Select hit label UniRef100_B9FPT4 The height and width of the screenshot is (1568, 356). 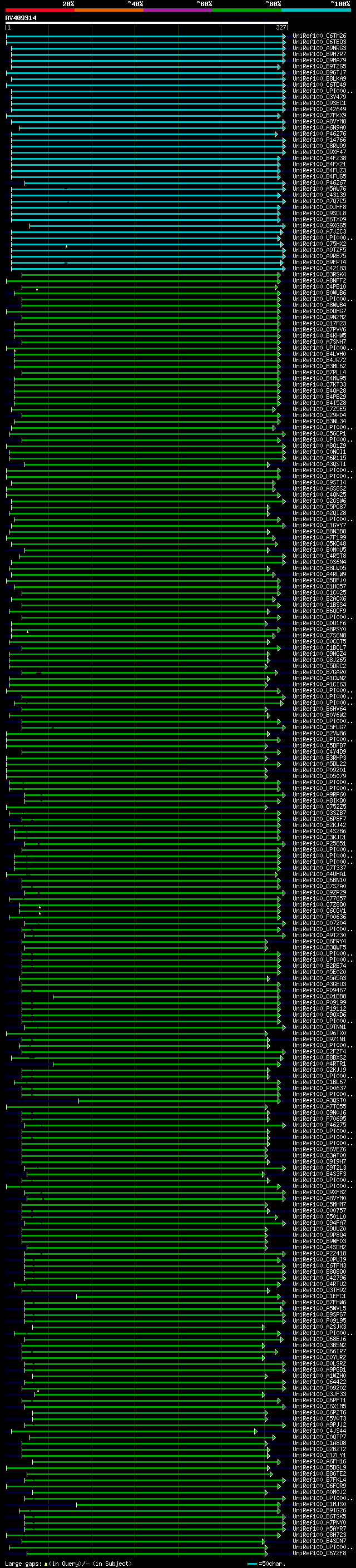(319, 263)
